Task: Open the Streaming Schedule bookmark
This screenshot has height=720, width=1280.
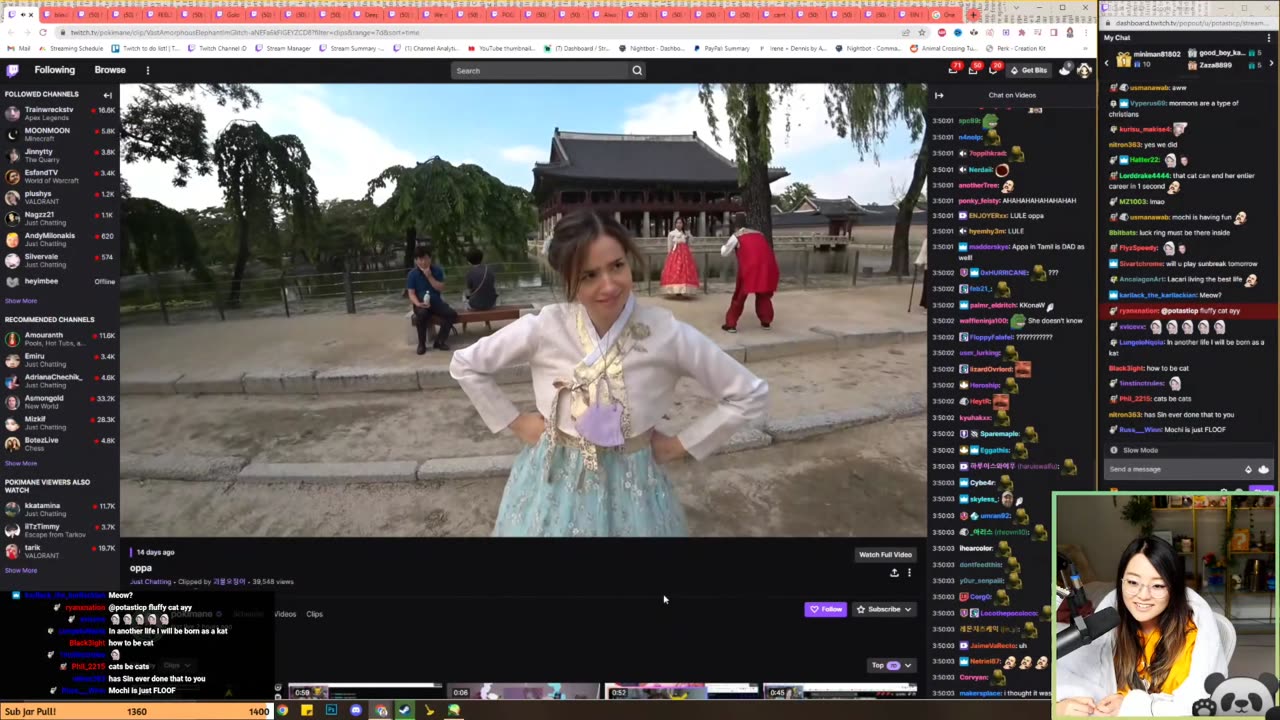Action: click(x=72, y=48)
